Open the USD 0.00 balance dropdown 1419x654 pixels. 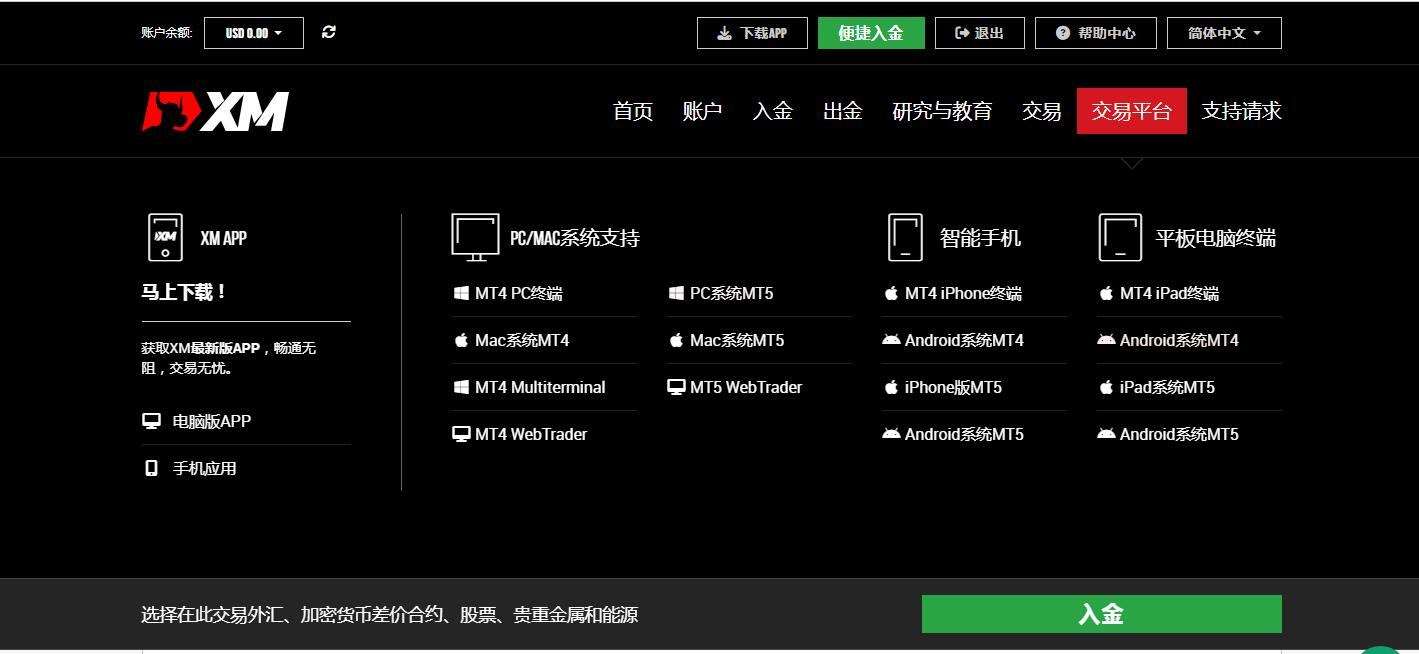tap(254, 33)
